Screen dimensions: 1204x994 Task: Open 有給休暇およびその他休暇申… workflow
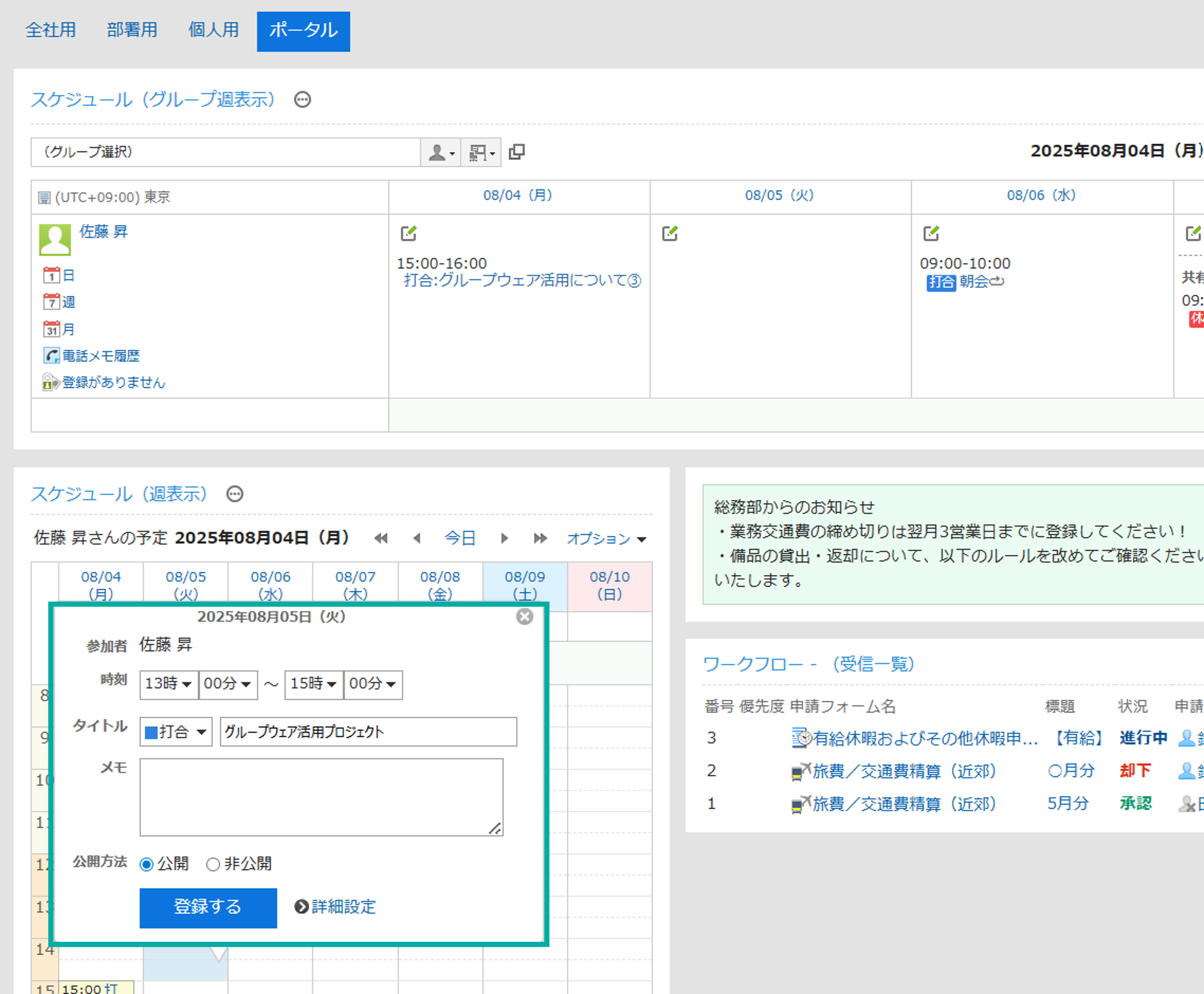click(x=925, y=739)
